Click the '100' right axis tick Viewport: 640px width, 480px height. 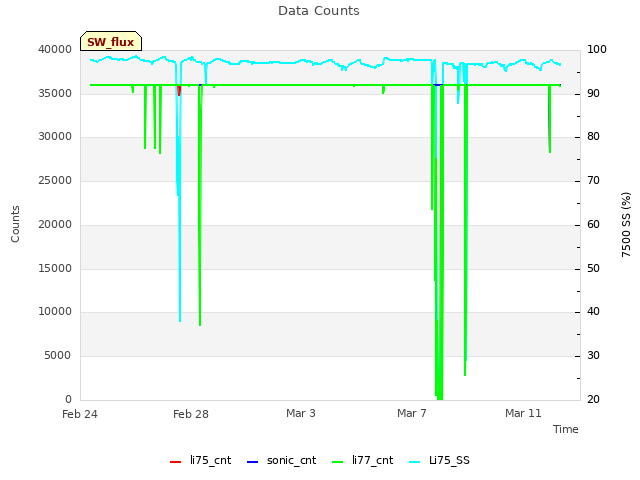click(x=597, y=49)
